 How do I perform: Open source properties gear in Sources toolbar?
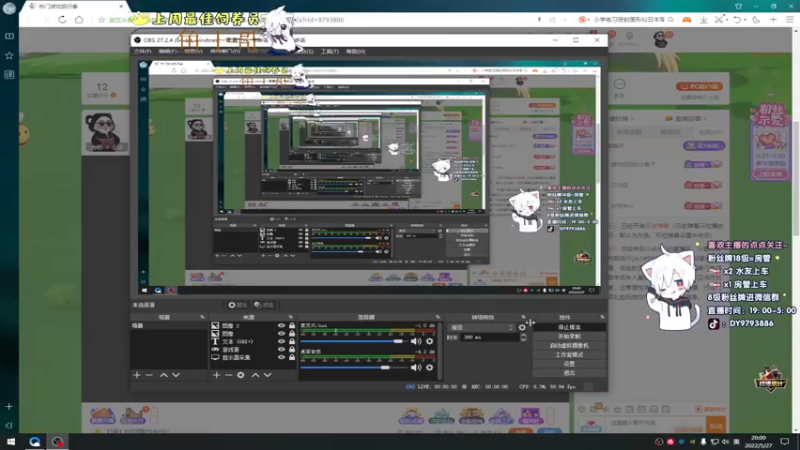[241, 375]
